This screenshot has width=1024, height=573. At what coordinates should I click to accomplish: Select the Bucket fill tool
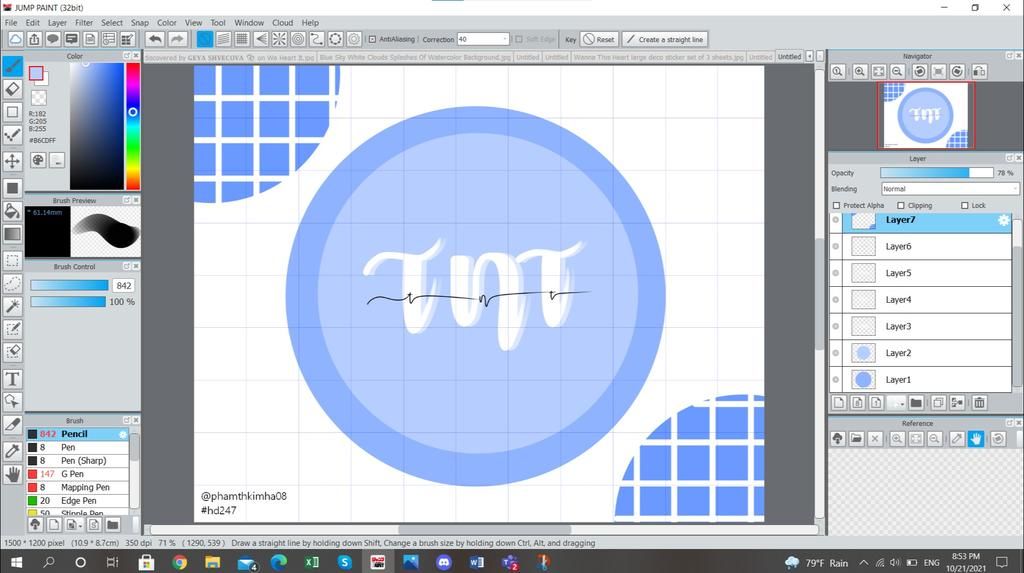click(x=12, y=210)
